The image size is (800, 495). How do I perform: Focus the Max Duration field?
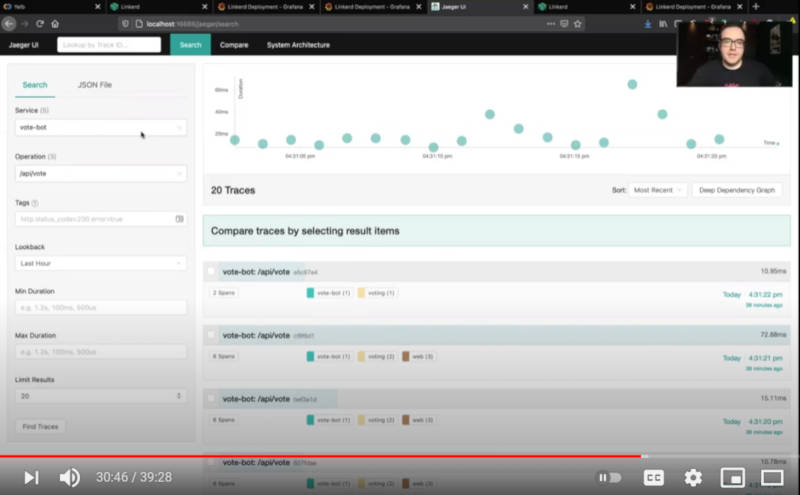tap(101, 352)
